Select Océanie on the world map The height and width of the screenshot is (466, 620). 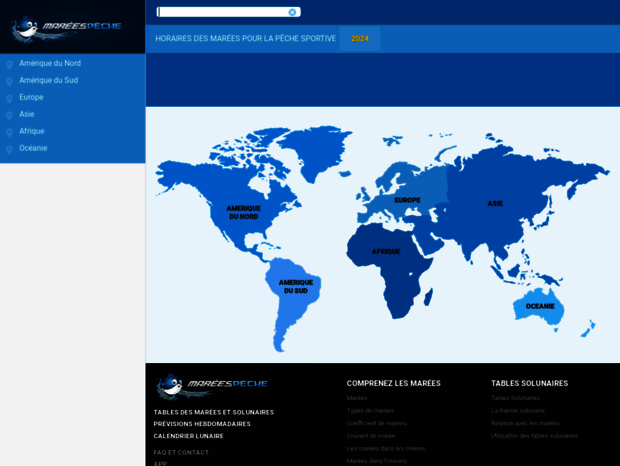pos(539,306)
